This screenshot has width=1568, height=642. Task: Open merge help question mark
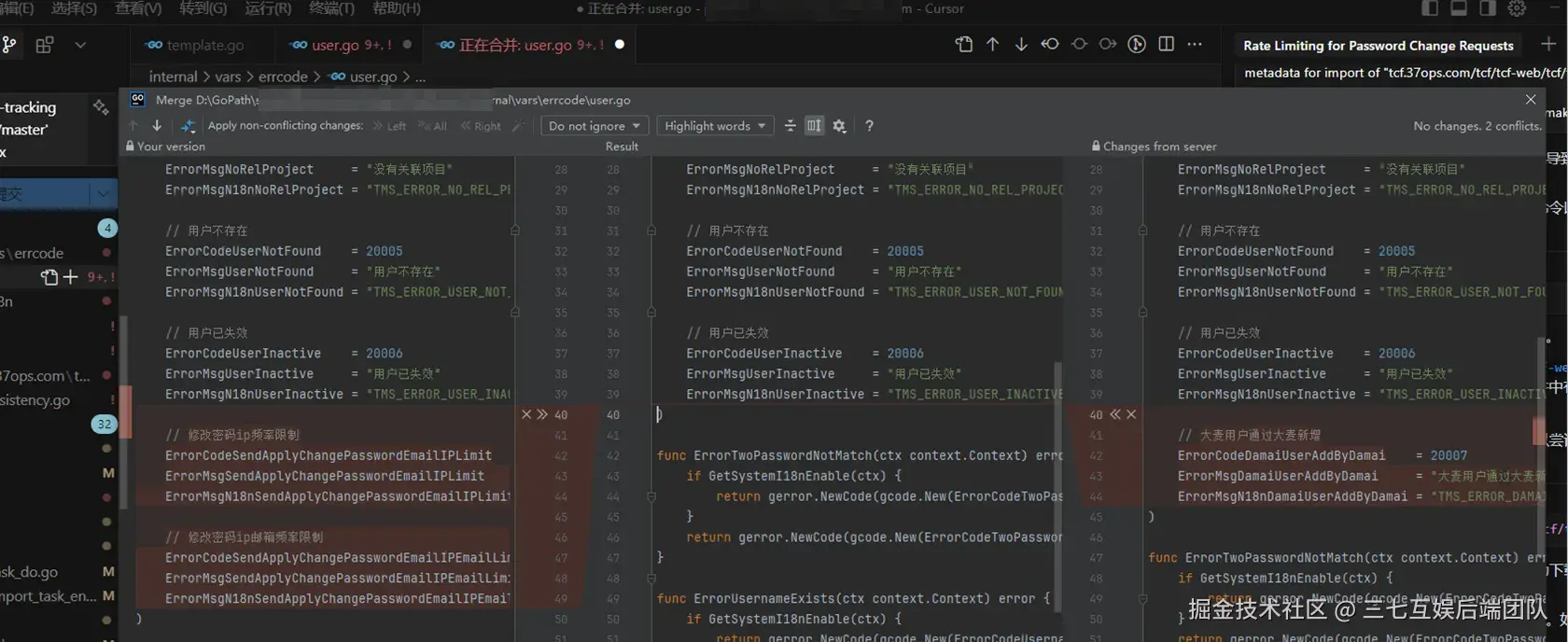[869, 126]
